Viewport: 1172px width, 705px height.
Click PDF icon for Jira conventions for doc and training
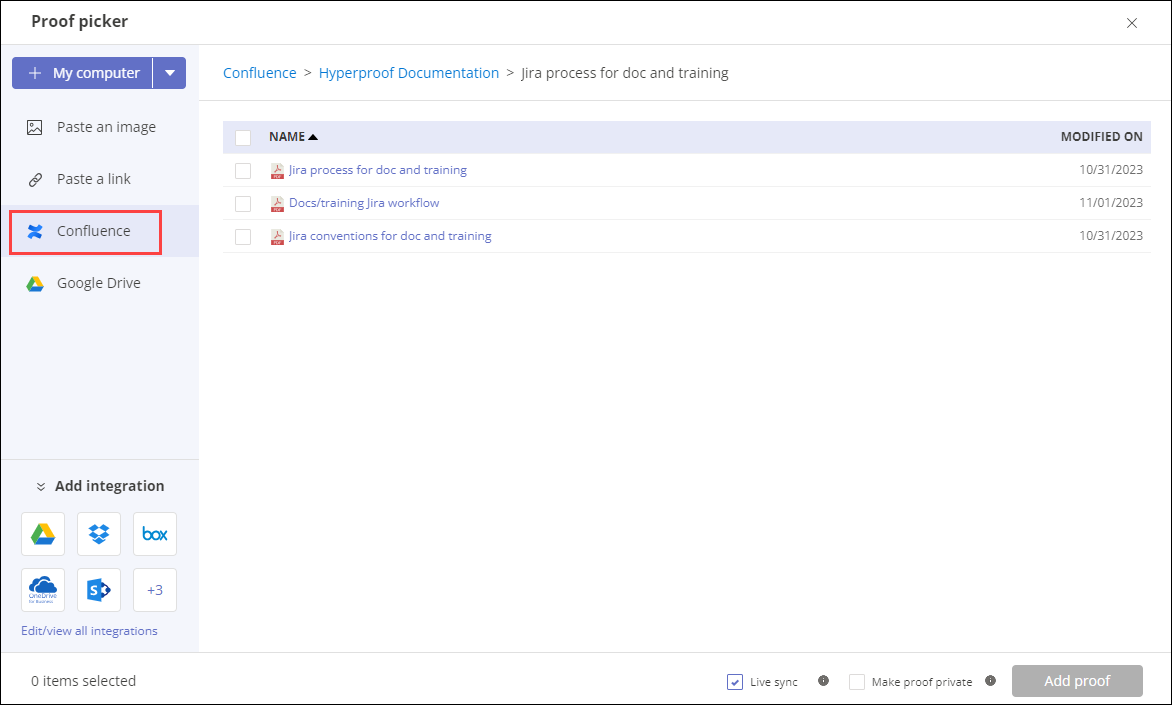tap(277, 236)
